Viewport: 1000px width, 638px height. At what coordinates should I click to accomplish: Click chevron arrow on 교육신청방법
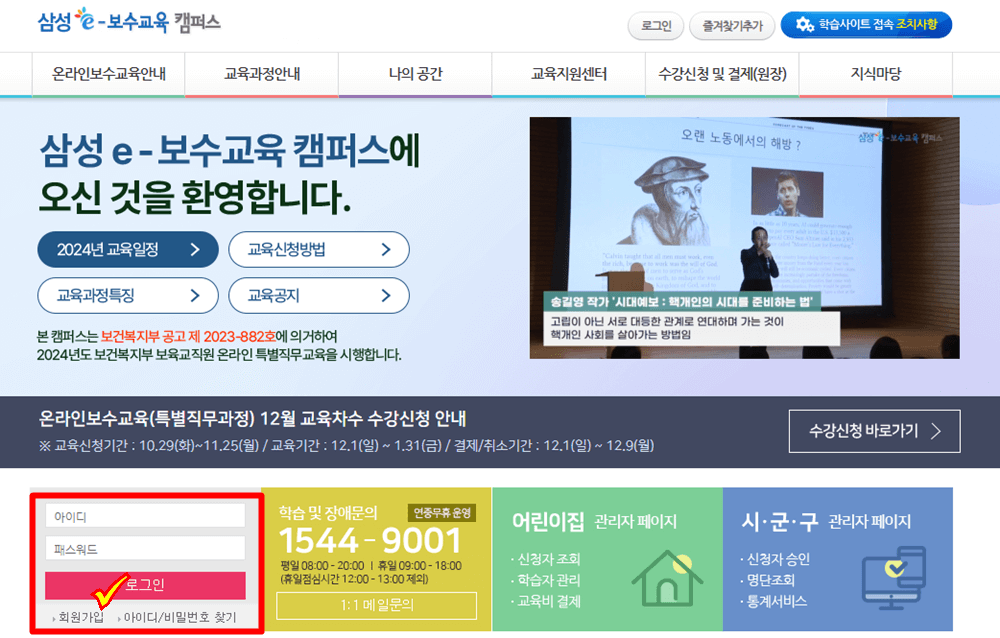386,249
